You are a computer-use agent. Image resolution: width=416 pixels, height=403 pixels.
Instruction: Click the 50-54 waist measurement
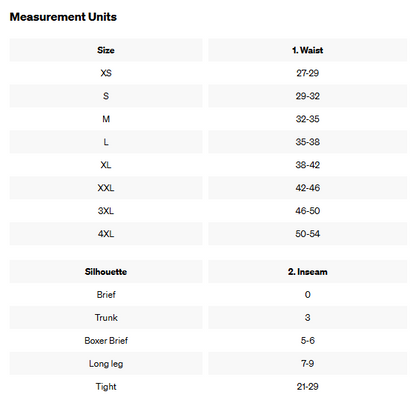(308, 234)
